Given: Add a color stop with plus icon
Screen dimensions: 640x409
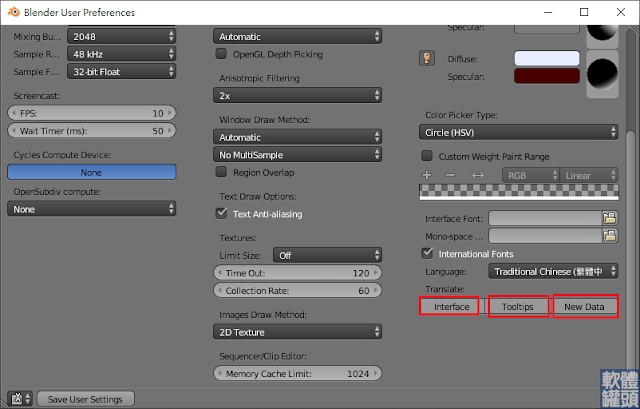Looking at the screenshot, I should [x=427, y=175].
